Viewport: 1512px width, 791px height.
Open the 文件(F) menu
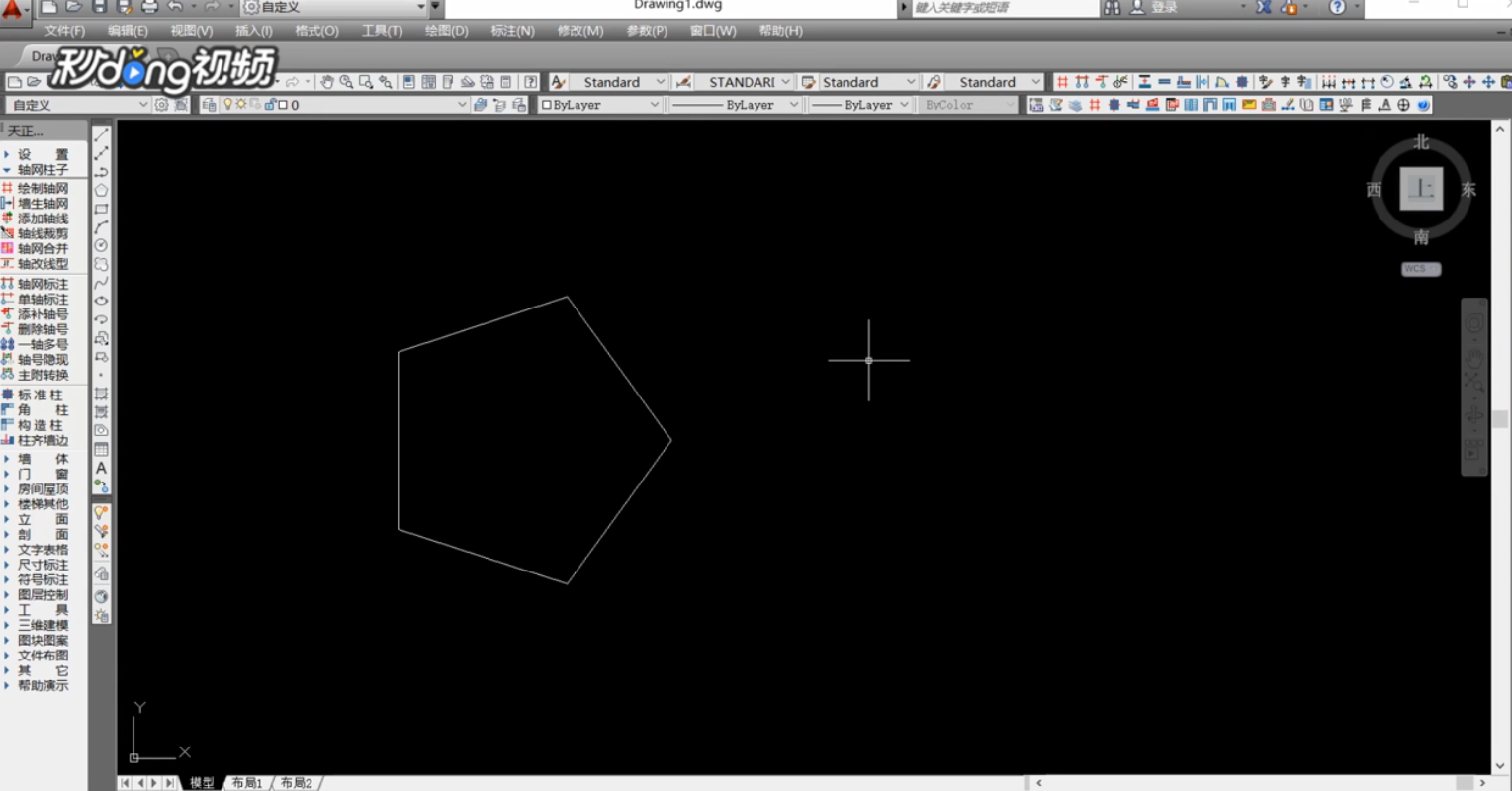click(65, 31)
